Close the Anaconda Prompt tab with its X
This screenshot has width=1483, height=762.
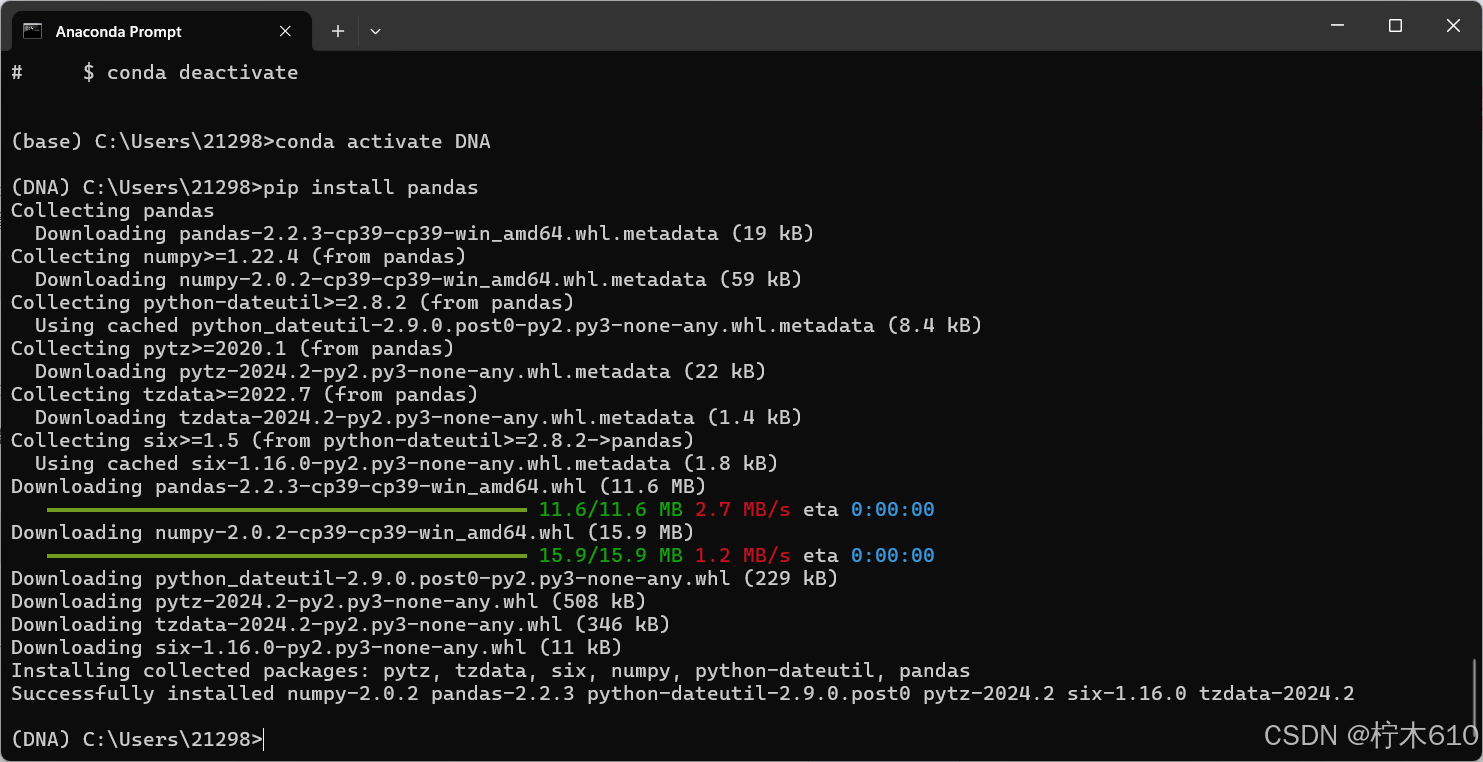coord(285,31)
